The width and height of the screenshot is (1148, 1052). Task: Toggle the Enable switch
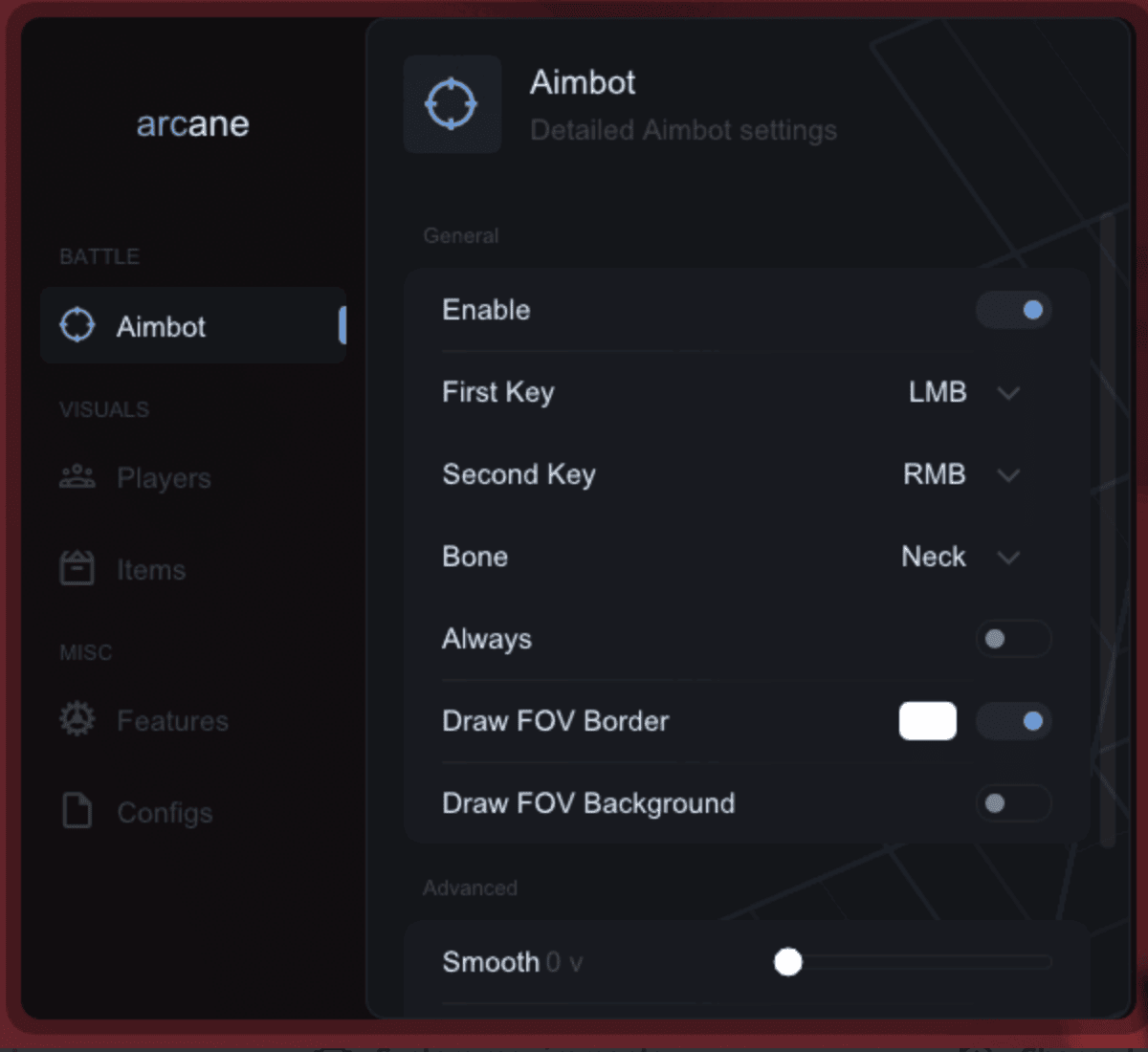(x=1014, y=310)
